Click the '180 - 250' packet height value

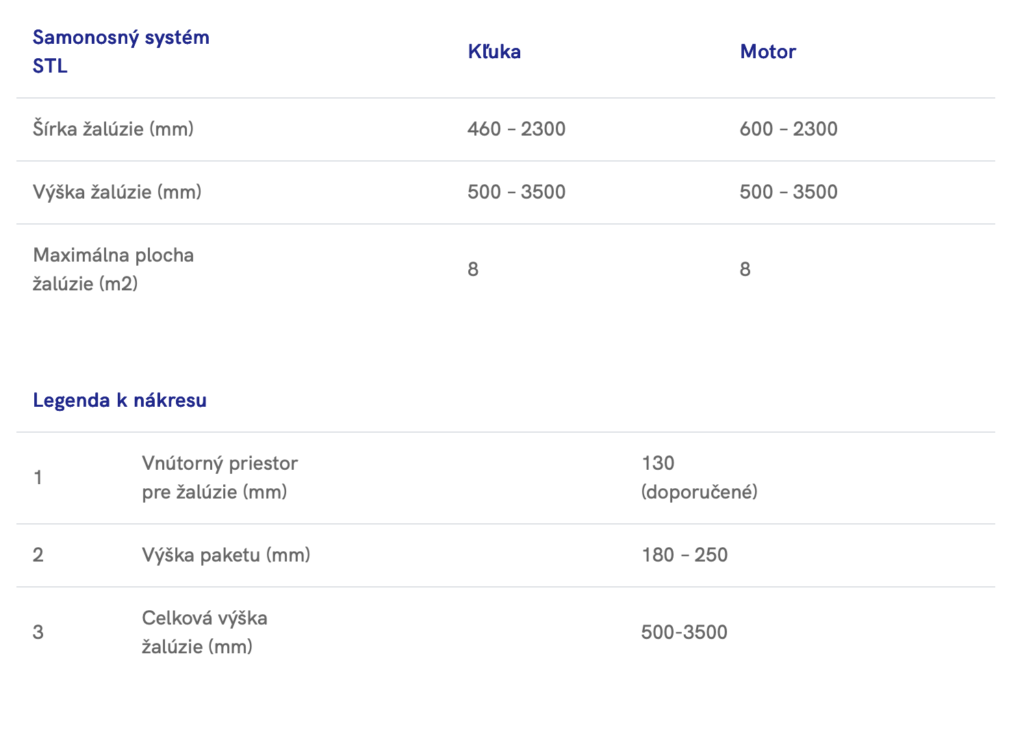(x=684, y=555)
